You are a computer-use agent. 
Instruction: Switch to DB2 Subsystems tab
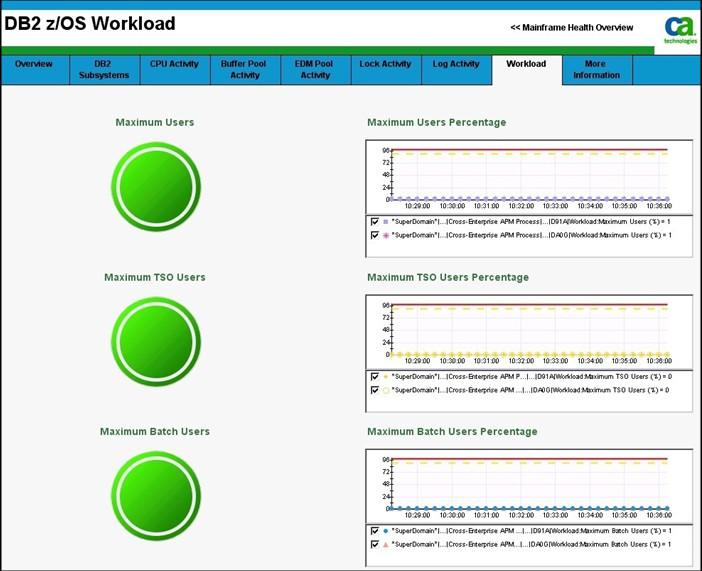click(x=105, y=69)
